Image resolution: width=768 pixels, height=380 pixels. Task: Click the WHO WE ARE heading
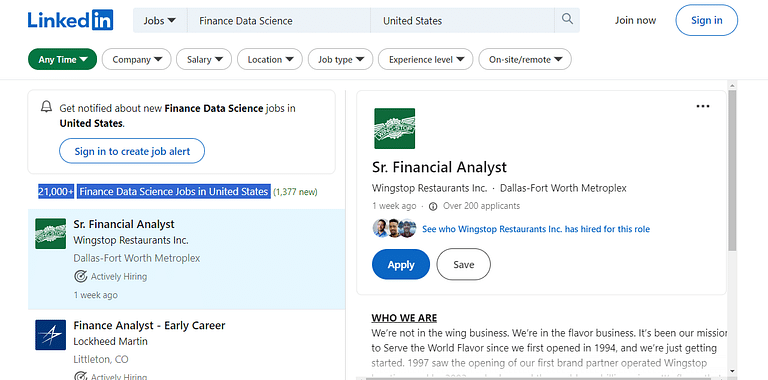tap(404, 318)
